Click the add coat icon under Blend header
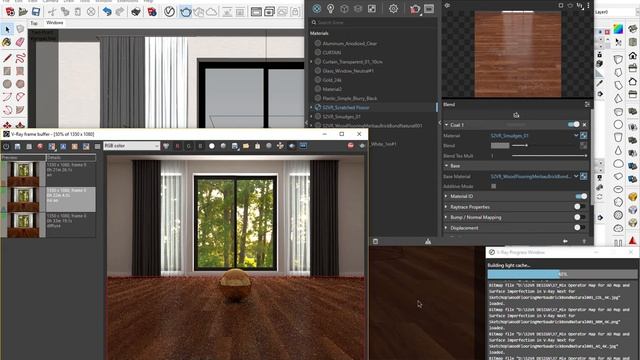Screen dimensions: 640x360 tap(516, 115)
